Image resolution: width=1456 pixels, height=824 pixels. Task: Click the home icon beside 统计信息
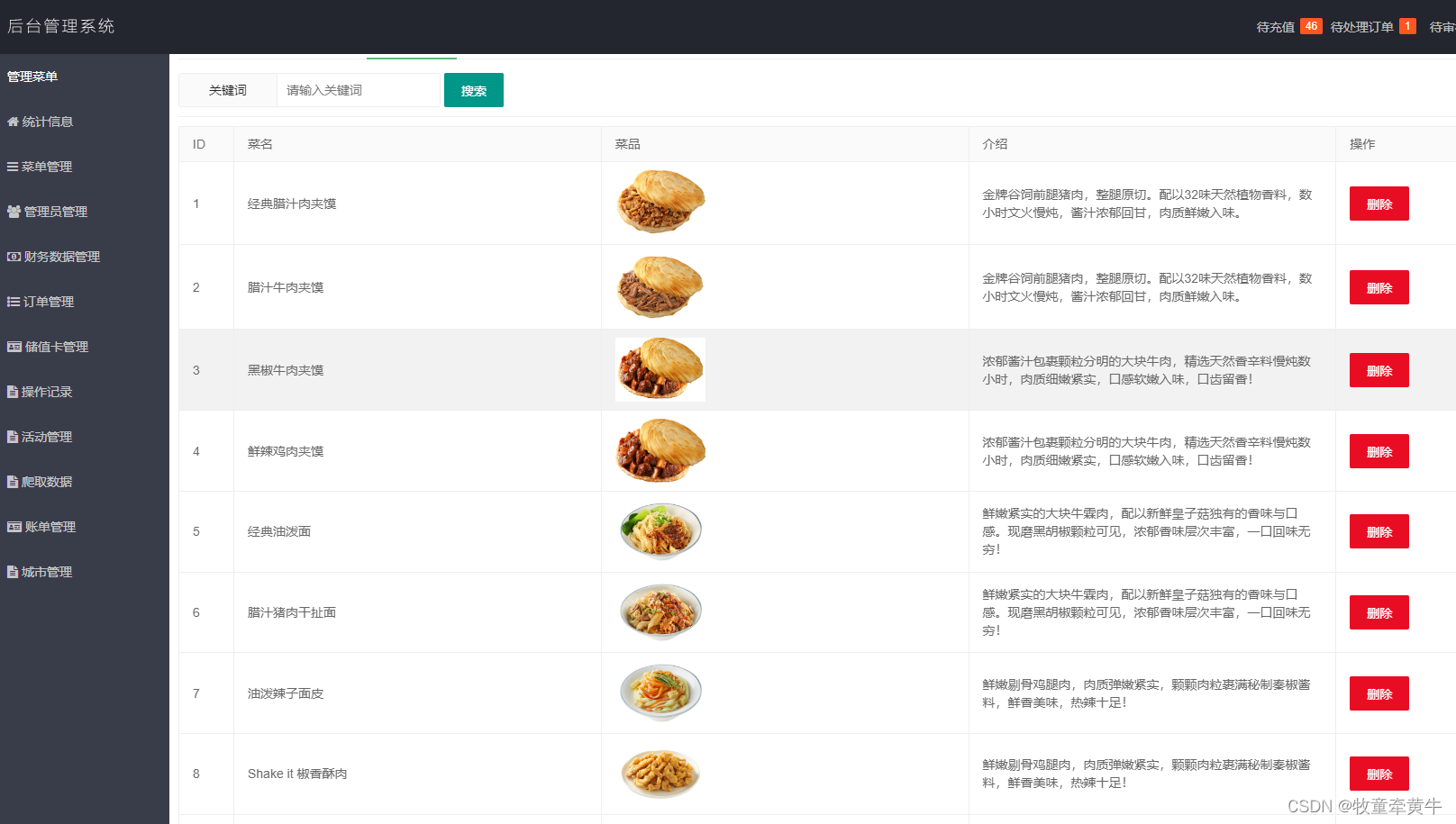point(13,122)
